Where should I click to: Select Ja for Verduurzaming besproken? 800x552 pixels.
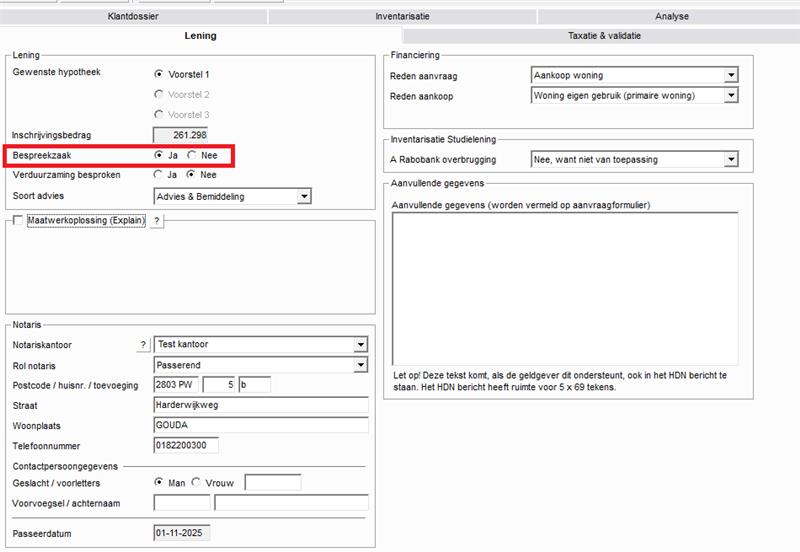(158, 174)
